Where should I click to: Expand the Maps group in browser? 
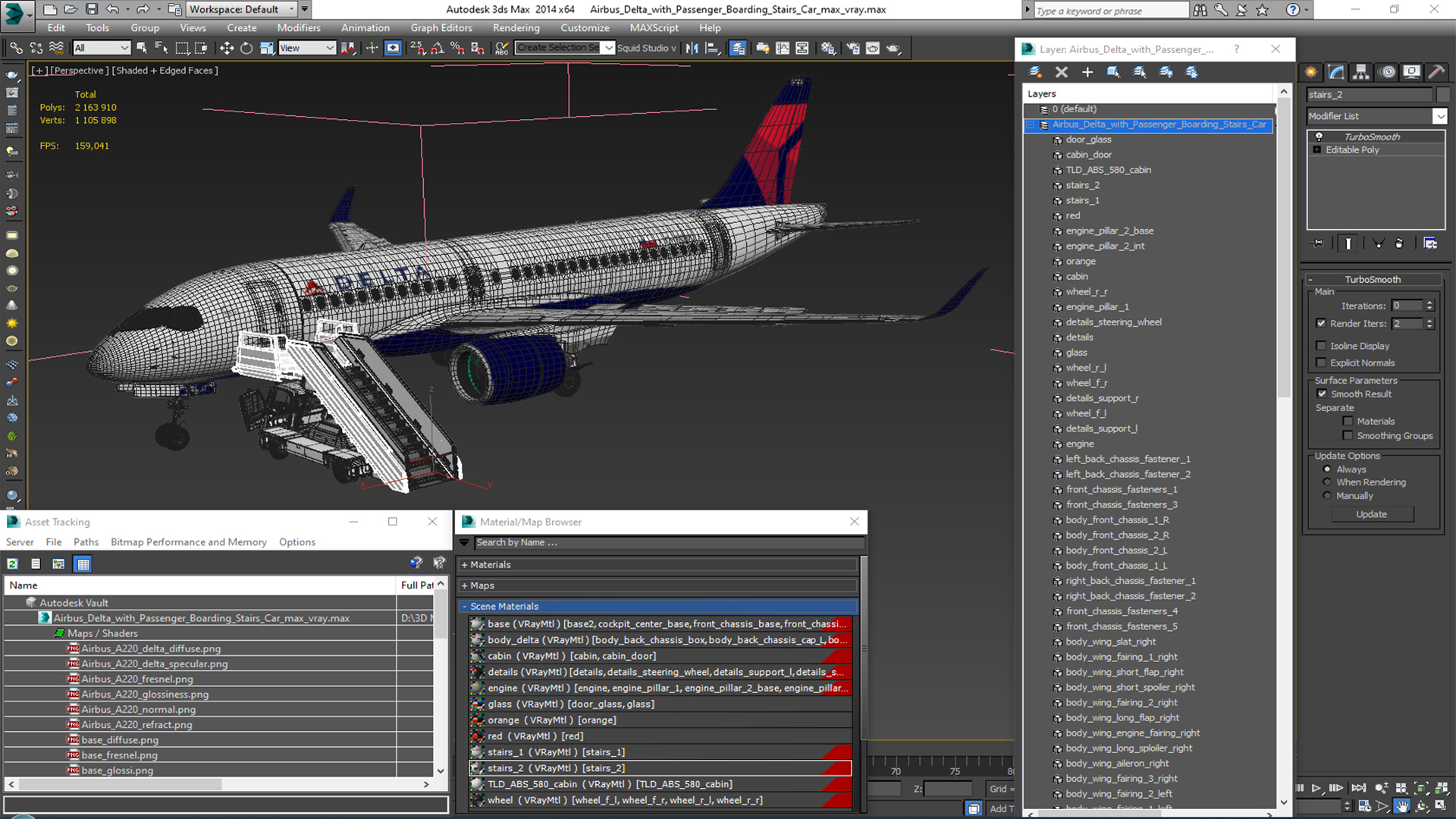coord(465,585)
